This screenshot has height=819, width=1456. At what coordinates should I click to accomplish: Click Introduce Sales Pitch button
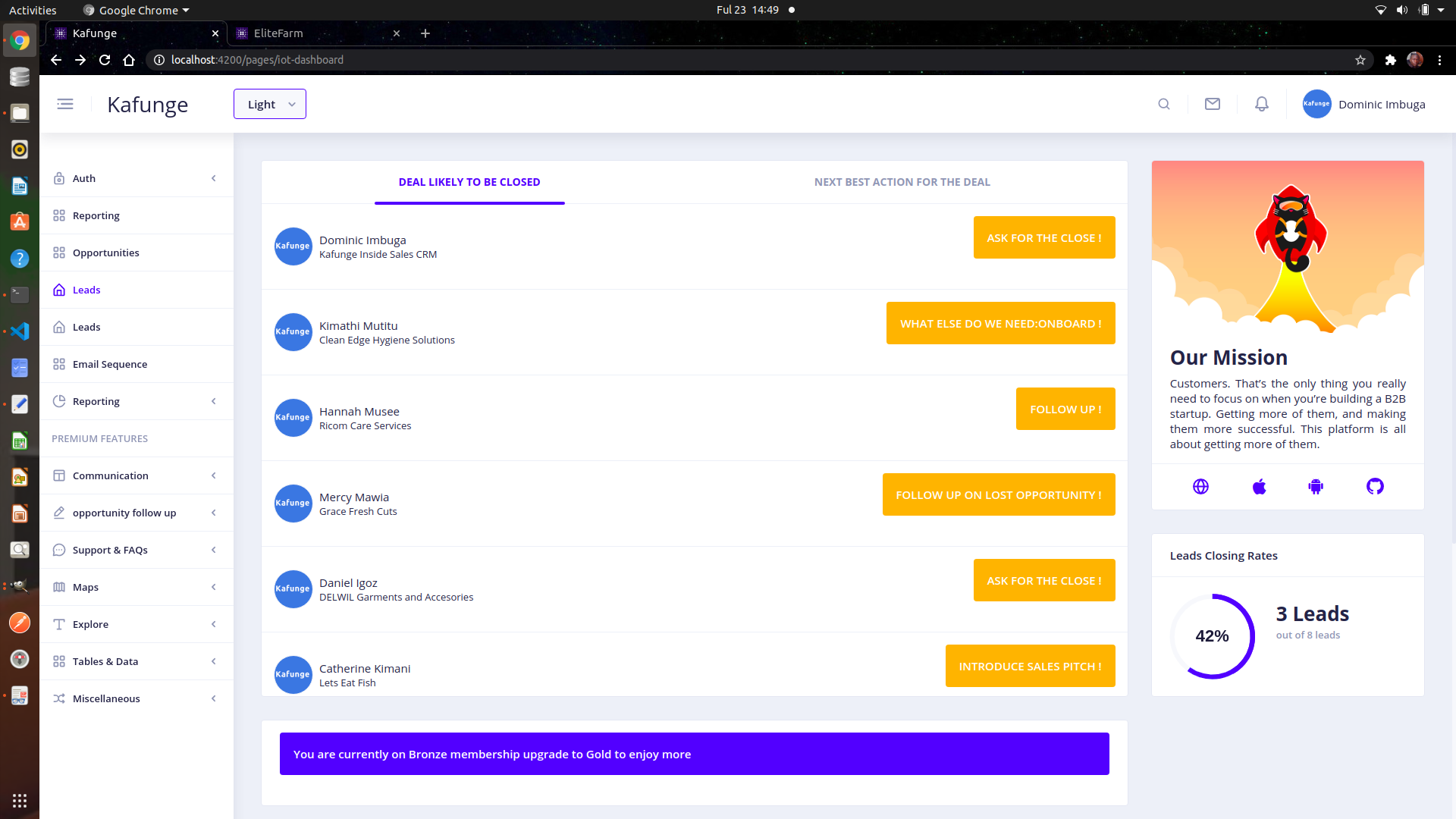[x=1030, y=666]
